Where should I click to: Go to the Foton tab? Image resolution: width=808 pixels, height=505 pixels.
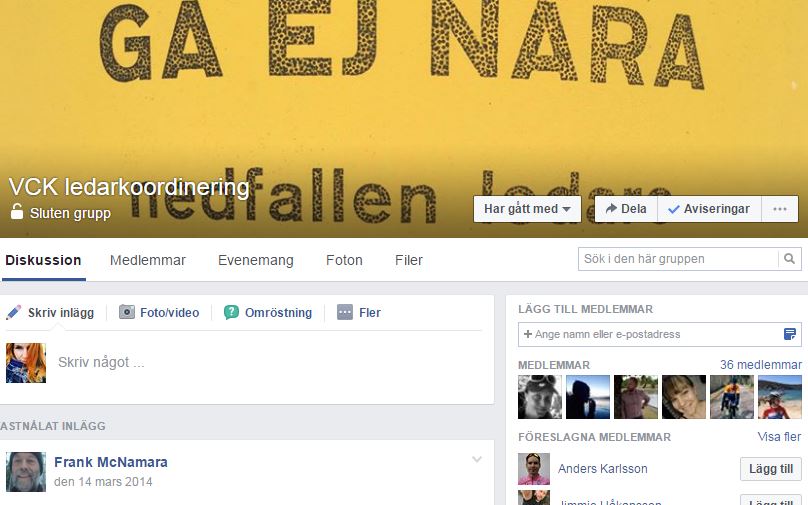(x=344, y=260)
